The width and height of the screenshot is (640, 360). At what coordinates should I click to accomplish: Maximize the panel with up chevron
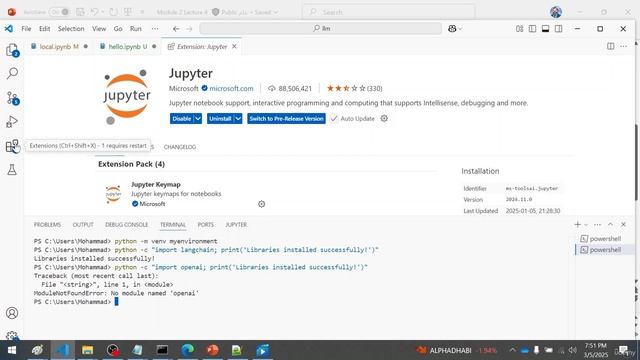(x=610, y=224)
